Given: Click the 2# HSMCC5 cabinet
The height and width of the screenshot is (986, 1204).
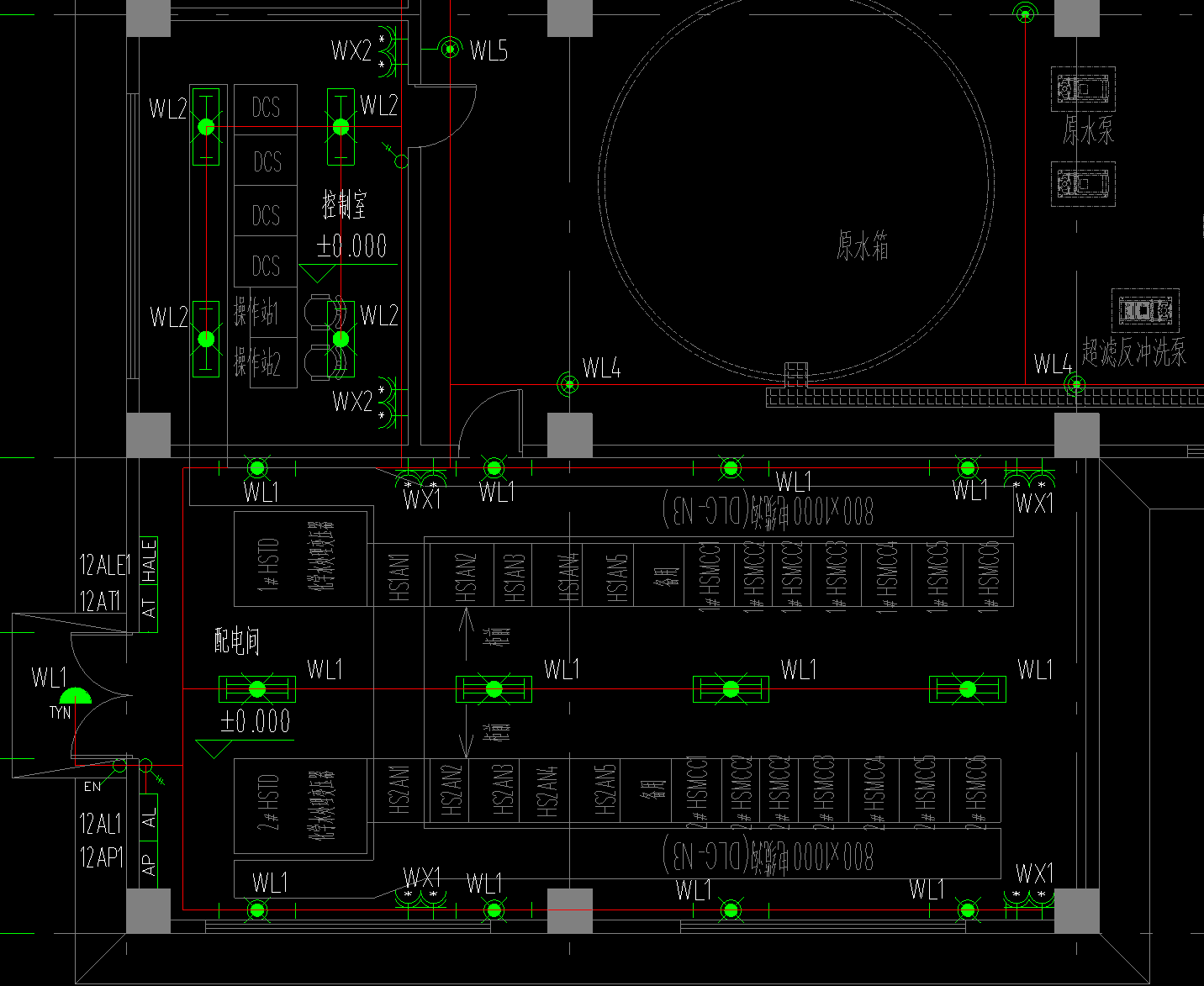Looking at the screenshot, I should (x=924, y=790).
